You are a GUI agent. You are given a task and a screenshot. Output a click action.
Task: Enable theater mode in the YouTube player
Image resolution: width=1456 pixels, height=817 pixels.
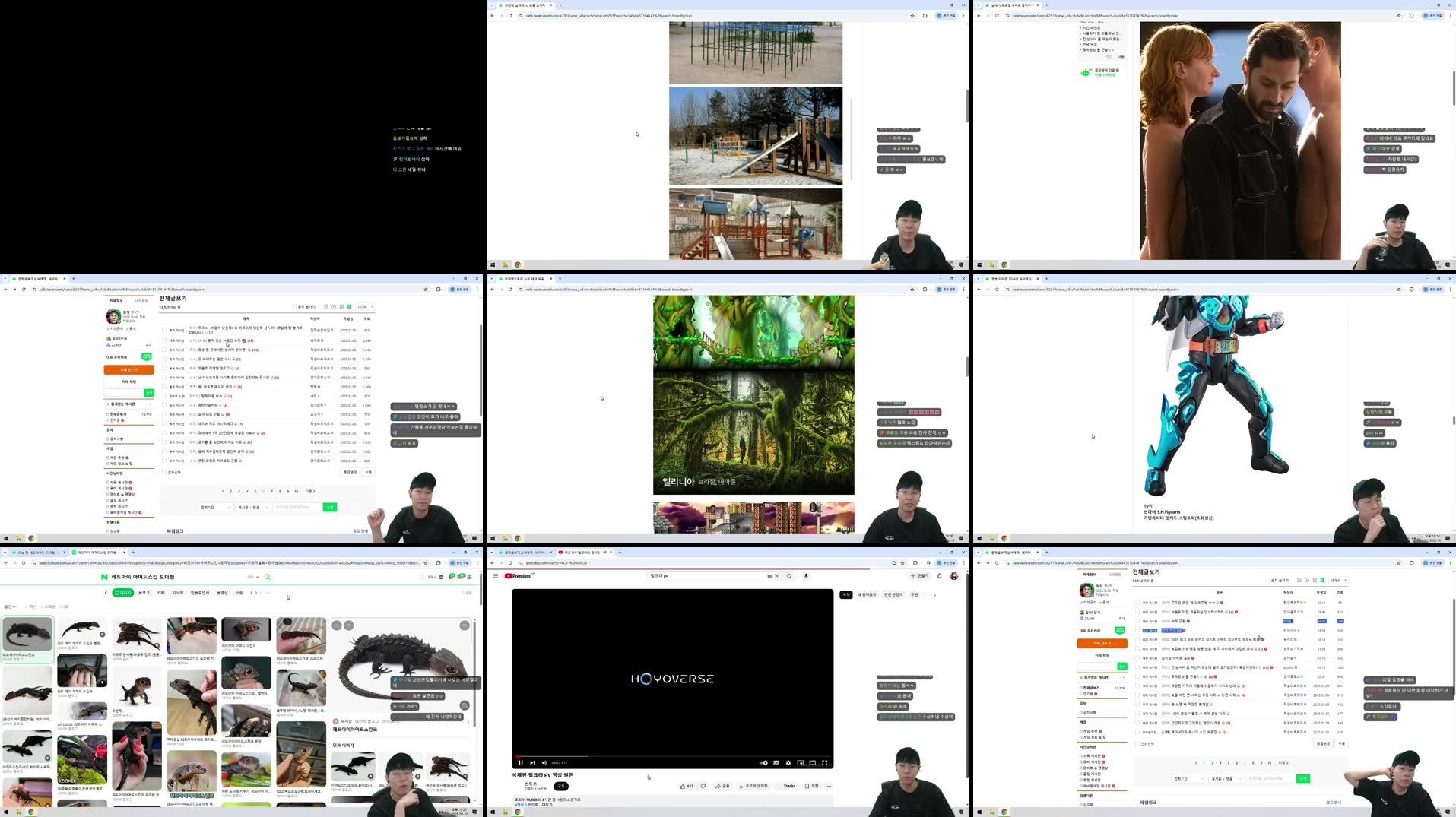click(813, 762)
